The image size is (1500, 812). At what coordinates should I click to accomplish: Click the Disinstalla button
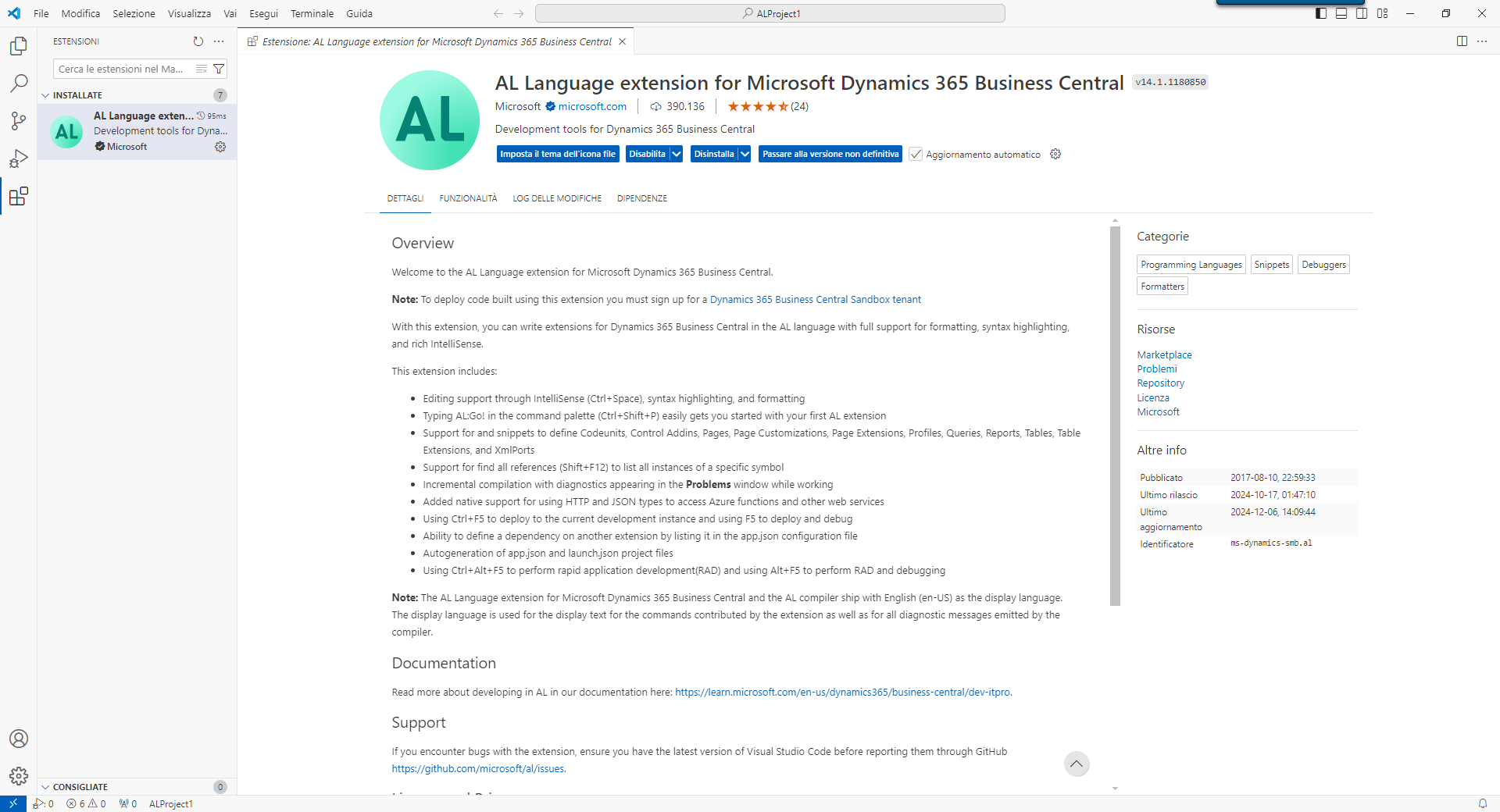[x=714, y=154]
